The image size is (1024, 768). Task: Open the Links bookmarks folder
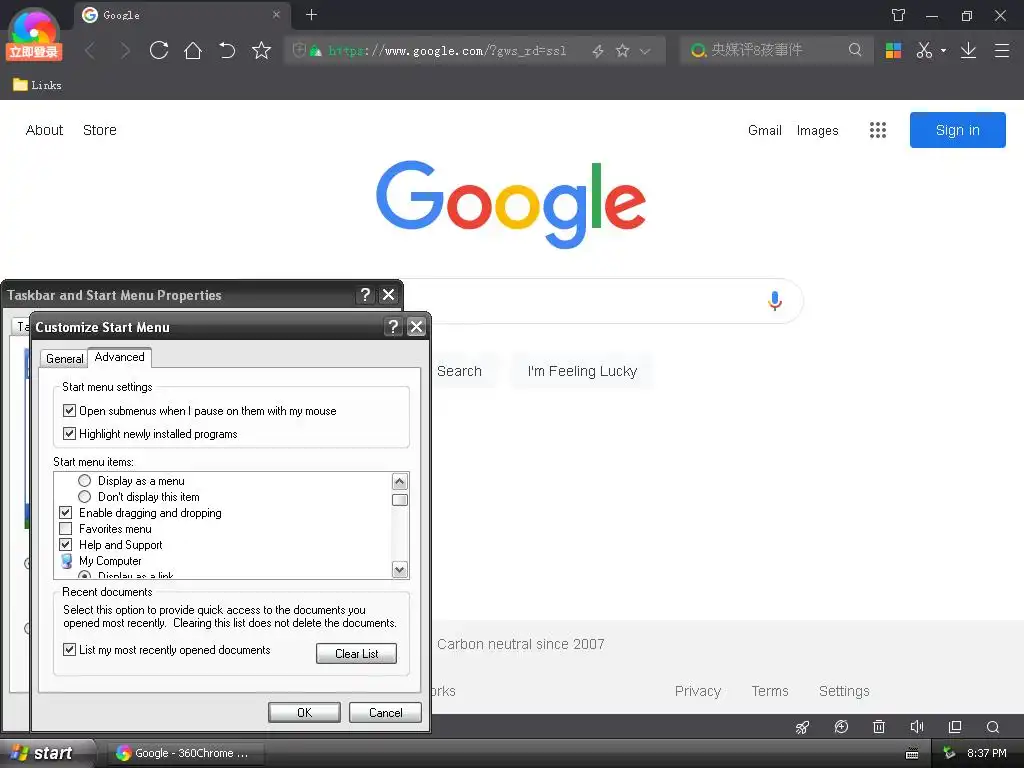(x=37, y=85)
